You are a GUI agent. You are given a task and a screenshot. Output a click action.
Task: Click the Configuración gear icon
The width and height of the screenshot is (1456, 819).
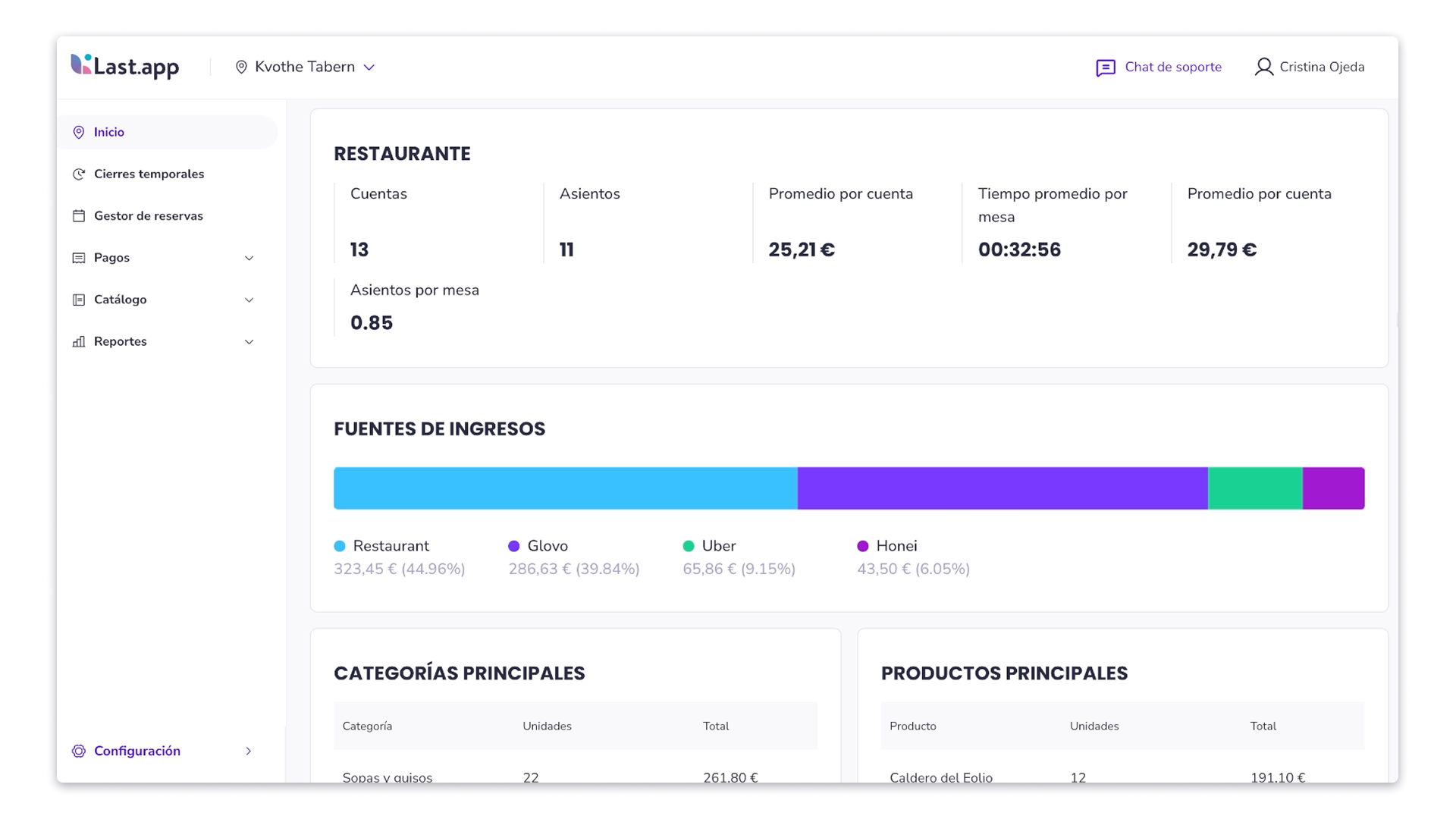[79, 752]
